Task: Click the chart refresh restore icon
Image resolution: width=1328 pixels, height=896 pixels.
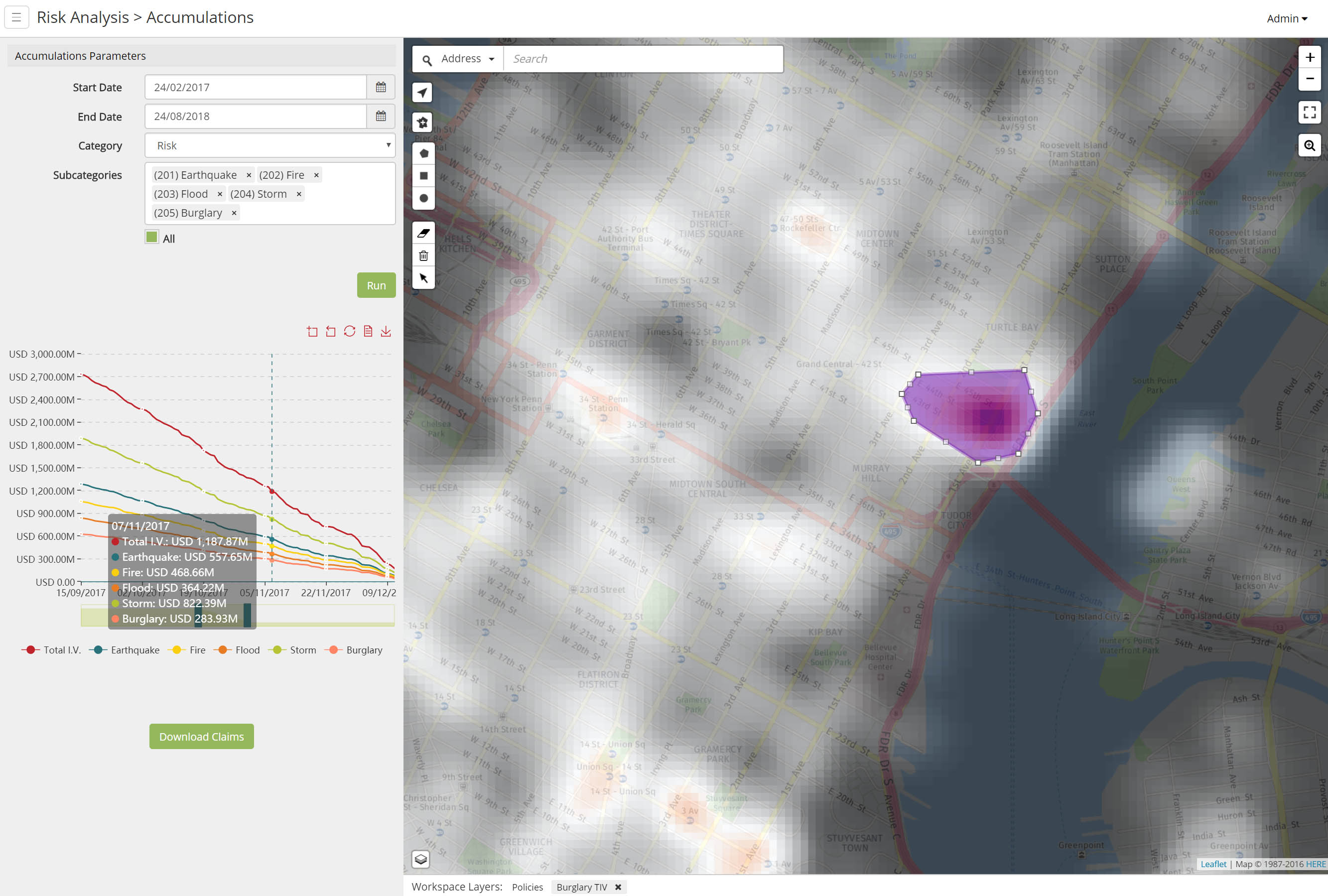Action: (x=350, y=331)
